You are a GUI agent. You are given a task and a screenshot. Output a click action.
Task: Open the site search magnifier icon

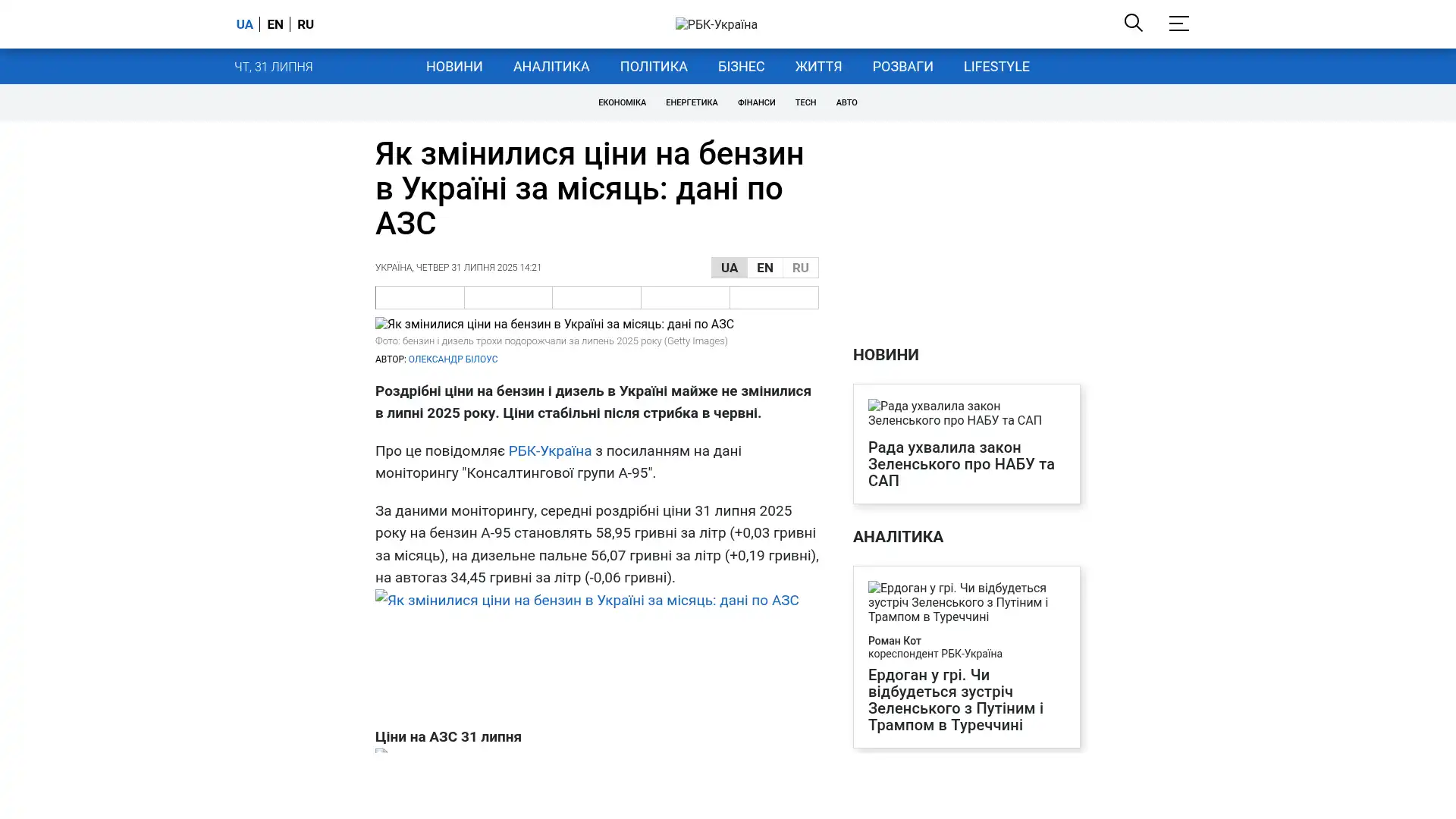point(1133,23)
